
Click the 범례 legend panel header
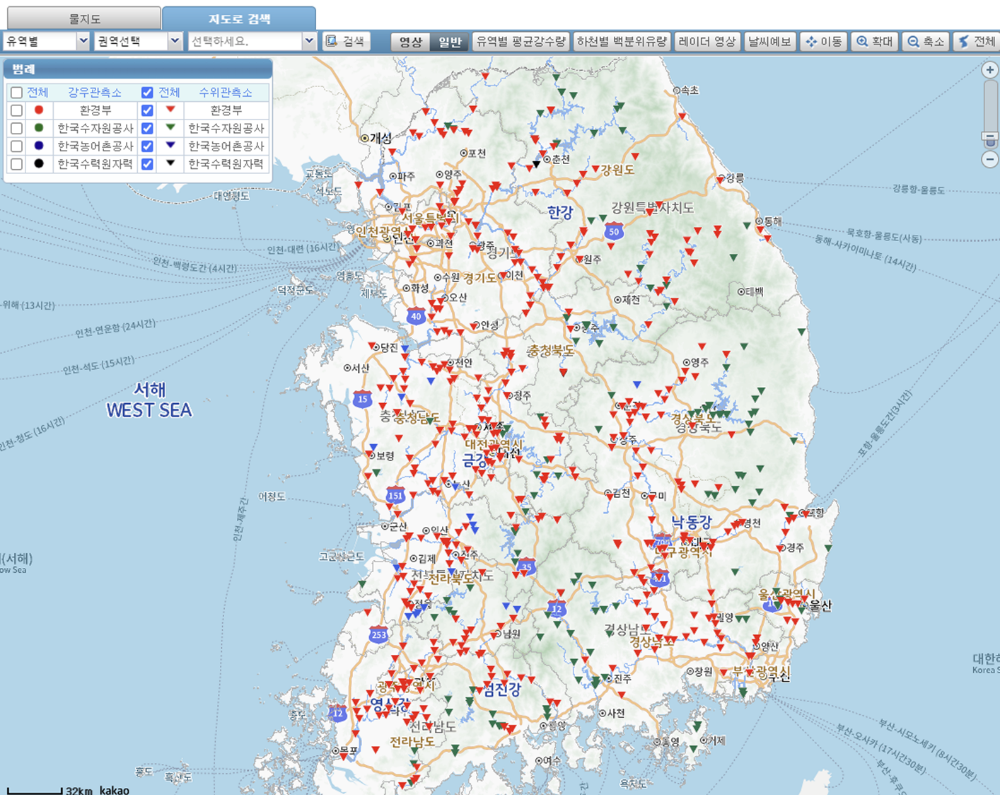pos(138,69)
